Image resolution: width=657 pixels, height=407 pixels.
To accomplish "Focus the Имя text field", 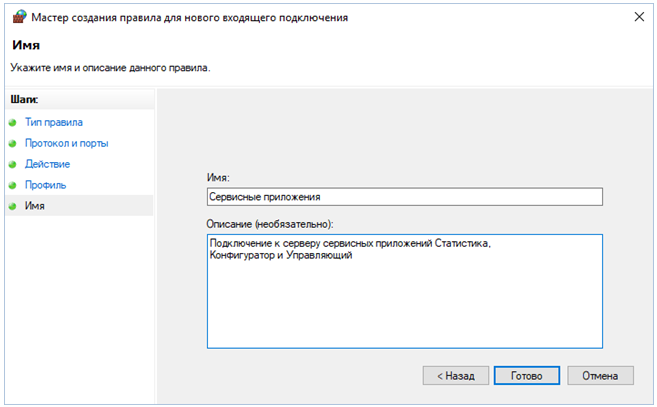I will tap(404, 197).
